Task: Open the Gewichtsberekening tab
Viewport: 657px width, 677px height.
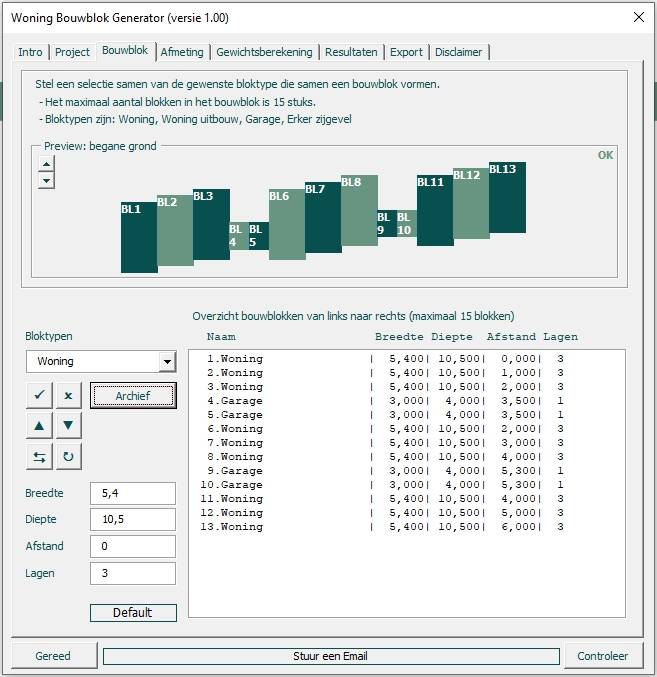Action: click(264, 52)
